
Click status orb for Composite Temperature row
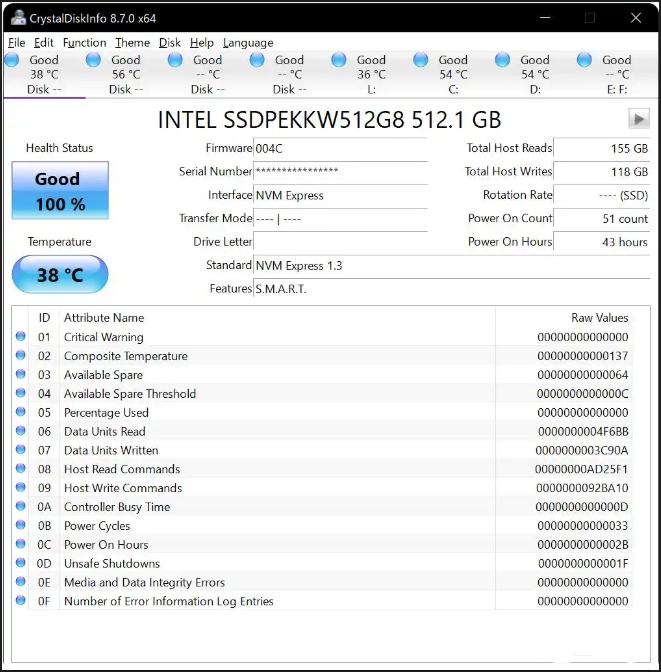21,355
